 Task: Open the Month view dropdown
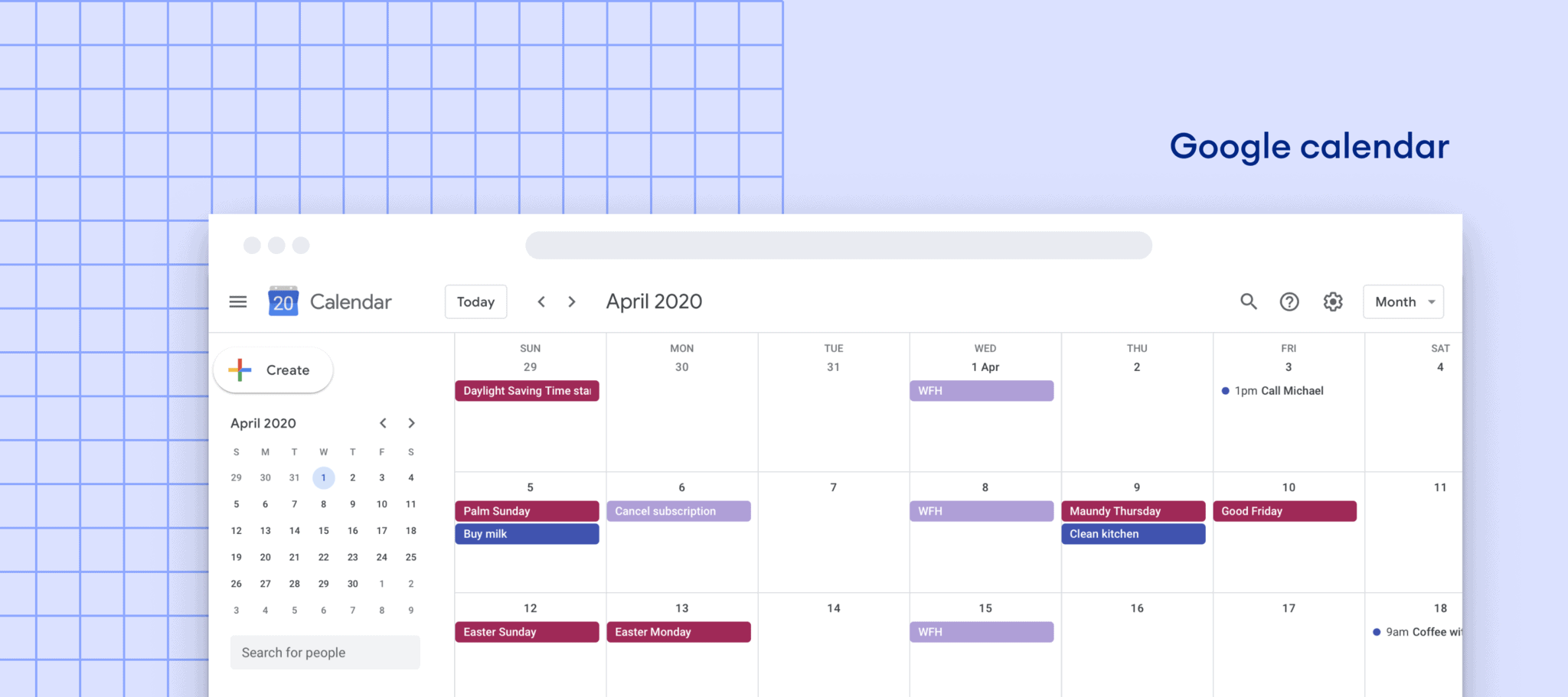(x=1403, y=301)
